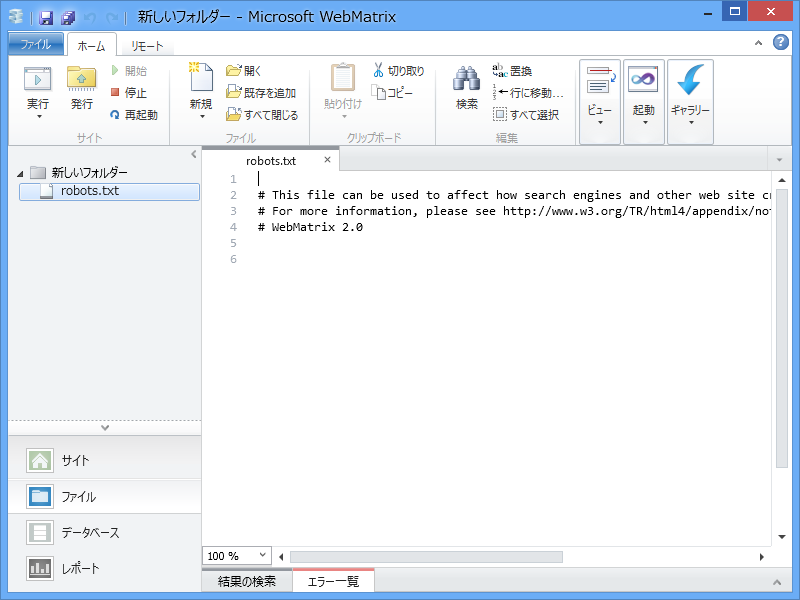Open the Gallery (ギャラリー) icon

click(x=690, y=81)
